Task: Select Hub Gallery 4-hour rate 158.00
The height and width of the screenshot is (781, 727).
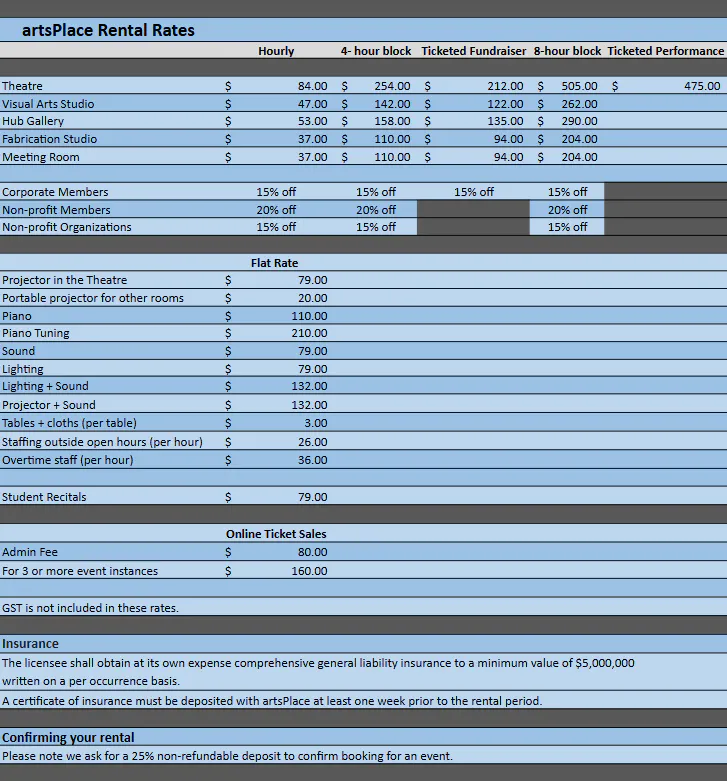Action: (392, 121)
